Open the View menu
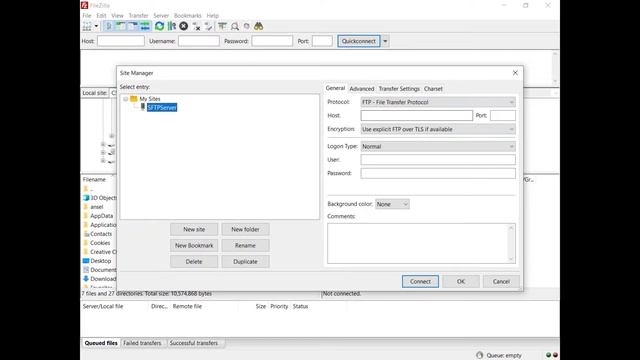Image resolution: width=640 pixels, height=360 pixels. click(x=117, y=16)
